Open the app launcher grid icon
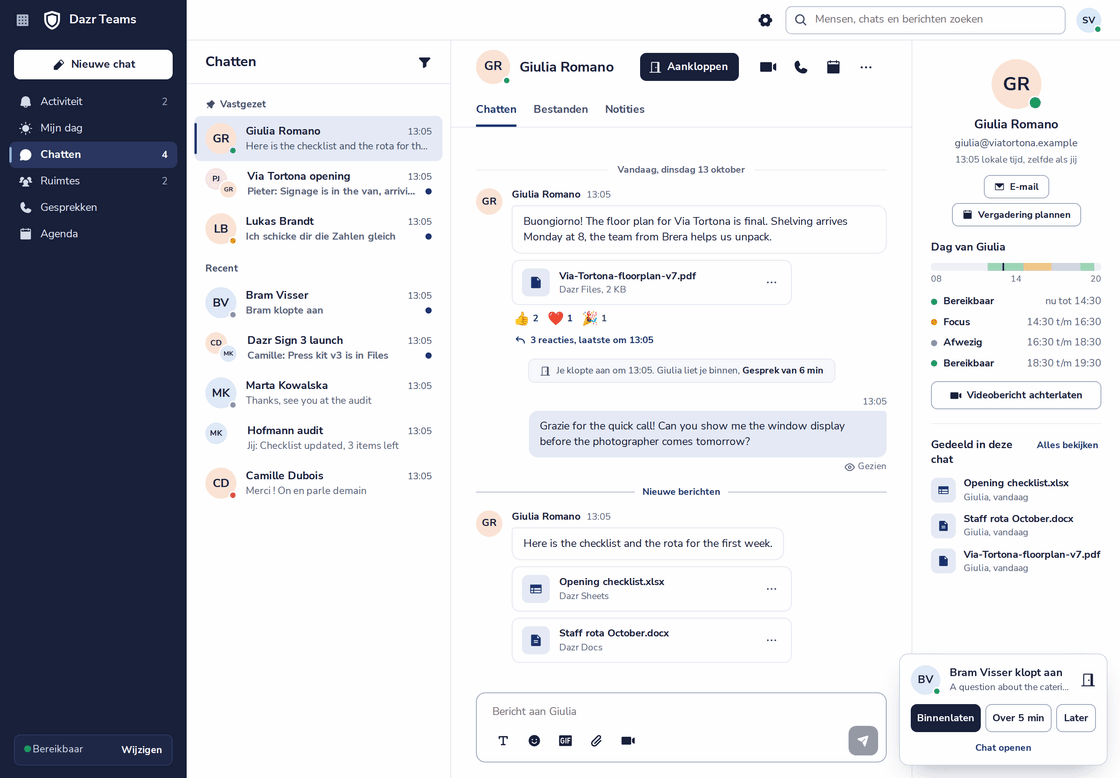 coord(23,20)
